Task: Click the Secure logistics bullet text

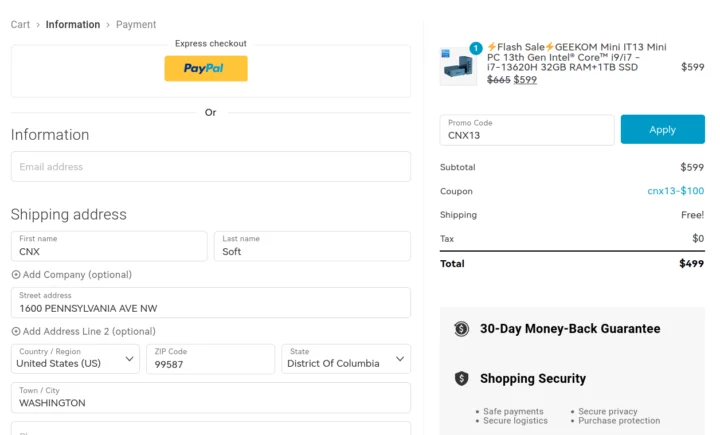Action: [x=515, y=421]
